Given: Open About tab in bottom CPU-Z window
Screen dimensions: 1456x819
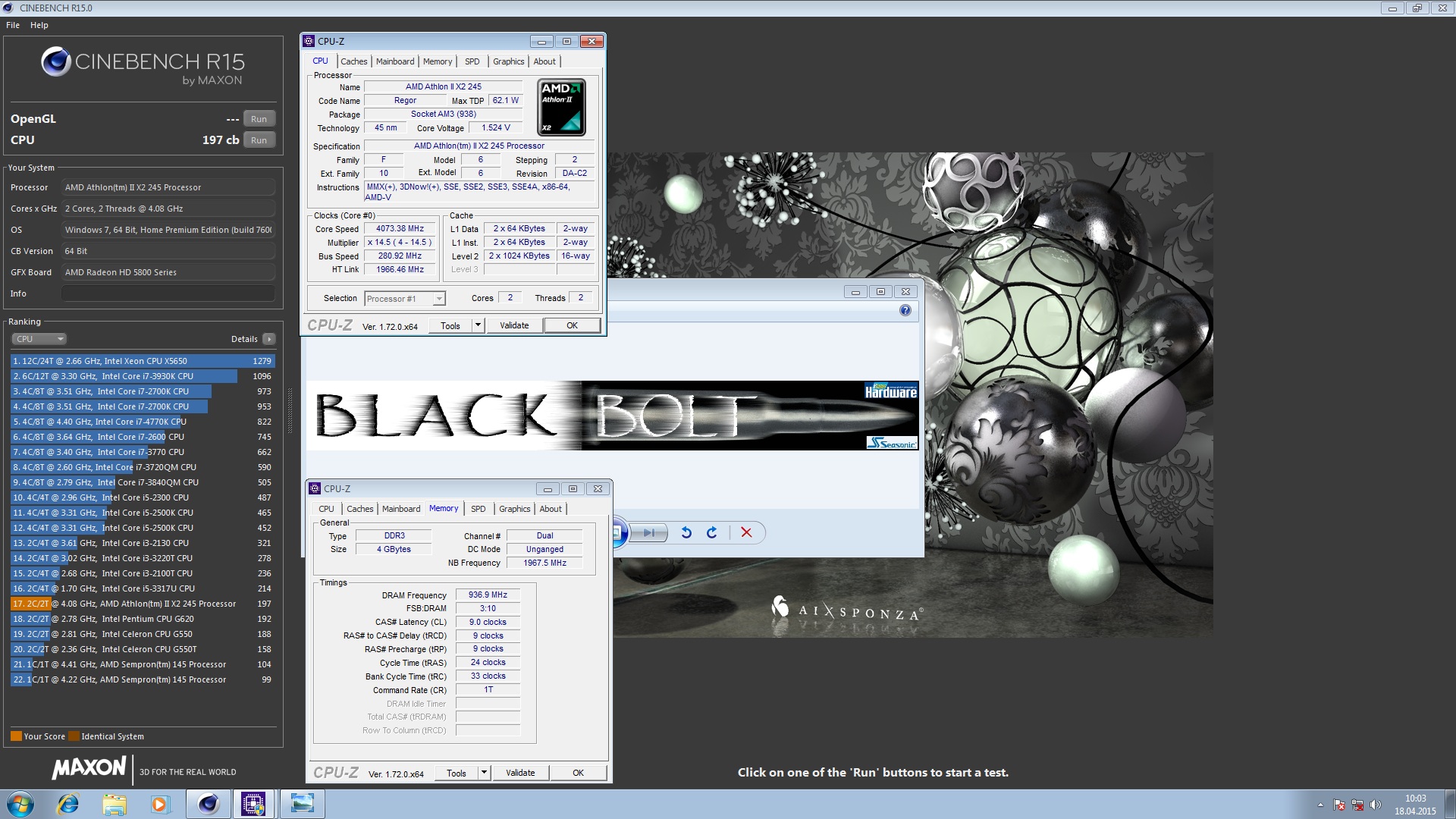Looking at the screenshot, I should 551,509.
